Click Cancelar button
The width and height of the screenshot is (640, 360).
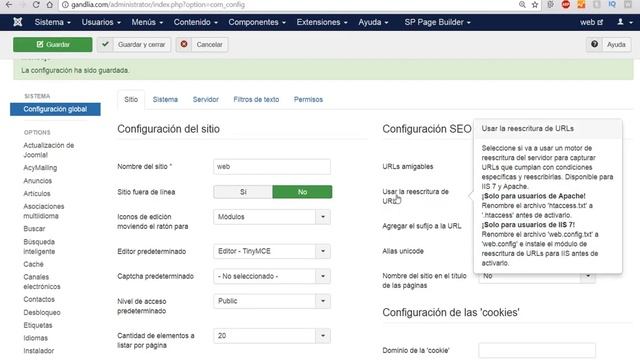pos(202,44)
